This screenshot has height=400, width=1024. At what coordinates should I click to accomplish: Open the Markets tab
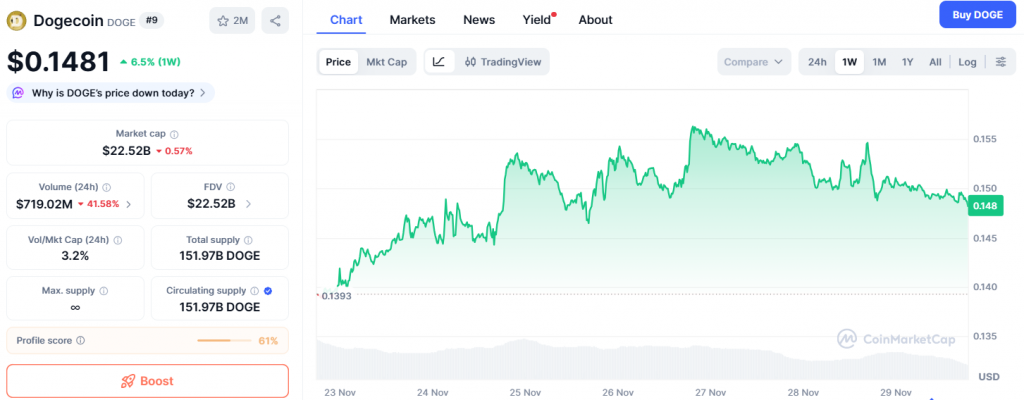pos(412,19)
